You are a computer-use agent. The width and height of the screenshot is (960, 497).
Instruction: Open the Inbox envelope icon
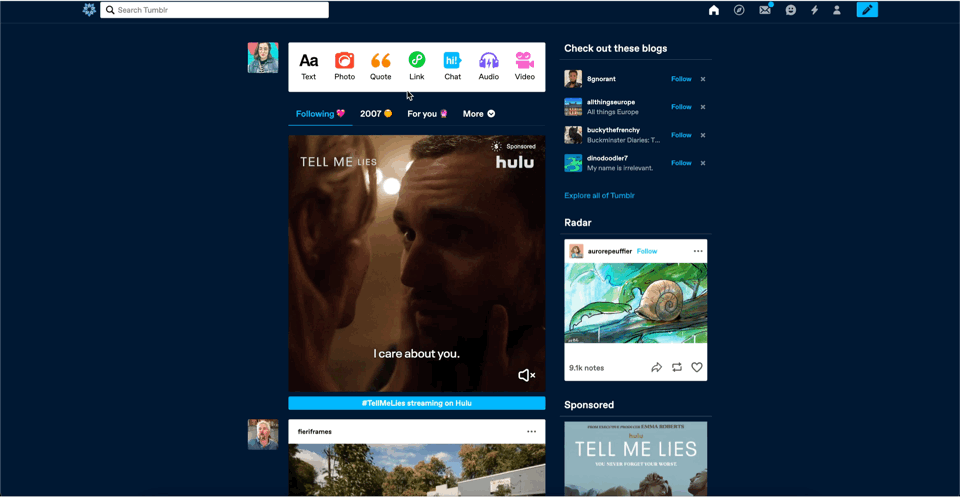tap(765, 10)
